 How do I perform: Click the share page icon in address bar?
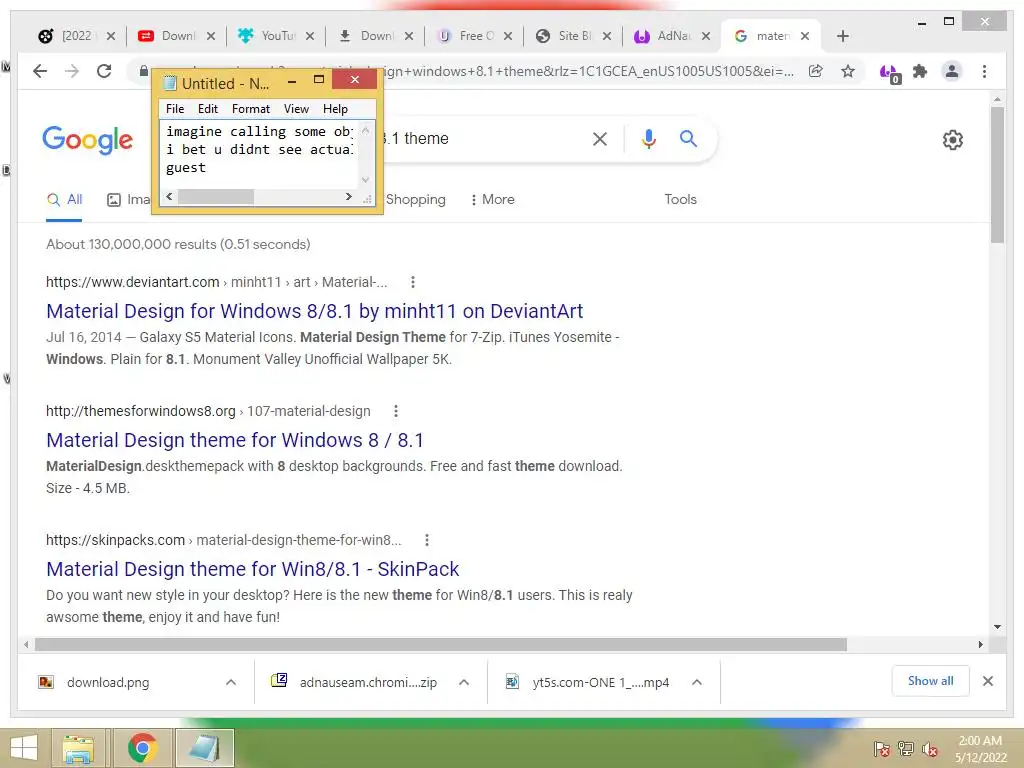pos(816,71)
